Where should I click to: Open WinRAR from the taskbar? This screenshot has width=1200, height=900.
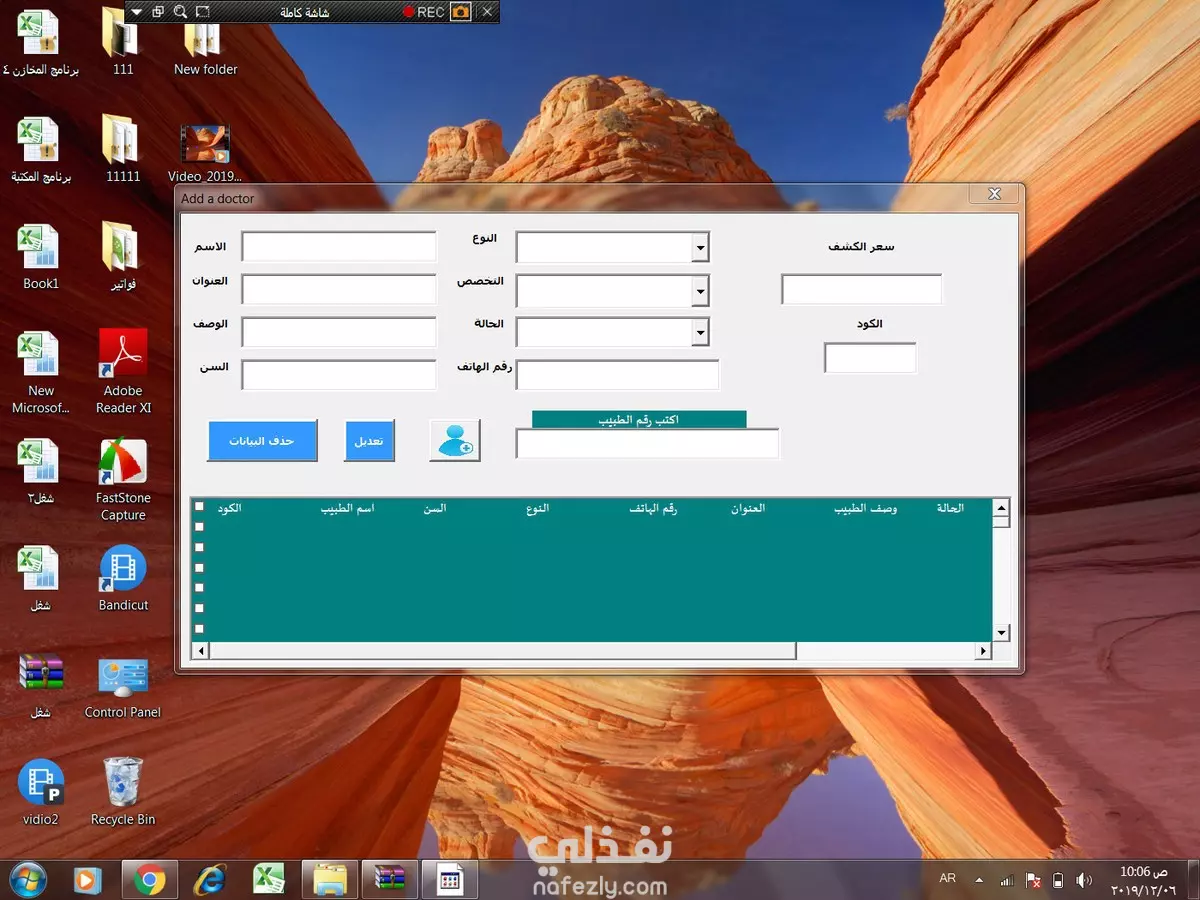(x=390, y=880)
